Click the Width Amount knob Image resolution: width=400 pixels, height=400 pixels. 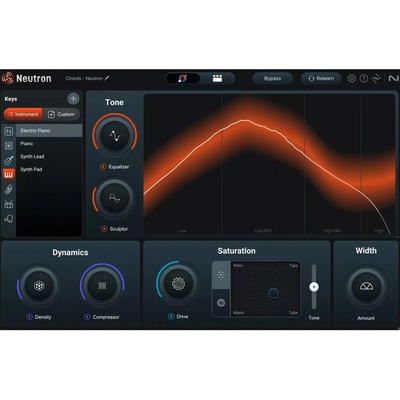(366, 286)
